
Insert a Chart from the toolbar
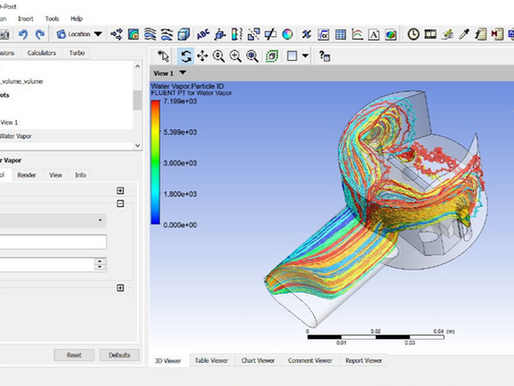pyautogui.click(x=357, y=34)
